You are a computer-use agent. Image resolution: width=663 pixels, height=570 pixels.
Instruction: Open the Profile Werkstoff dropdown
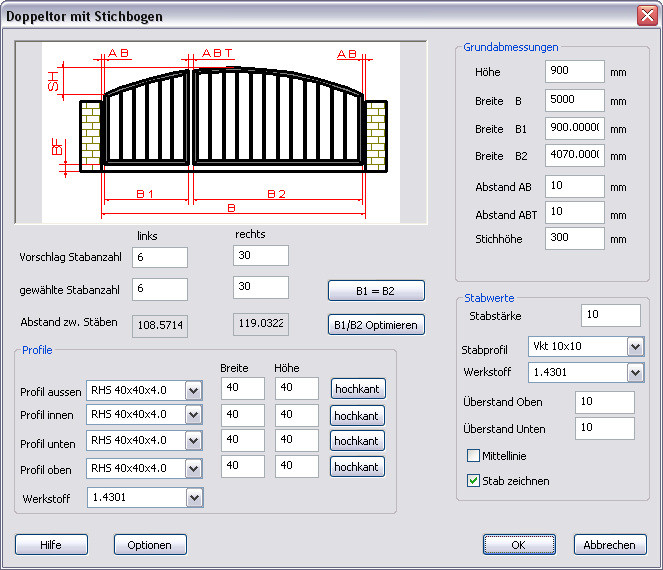194,498
